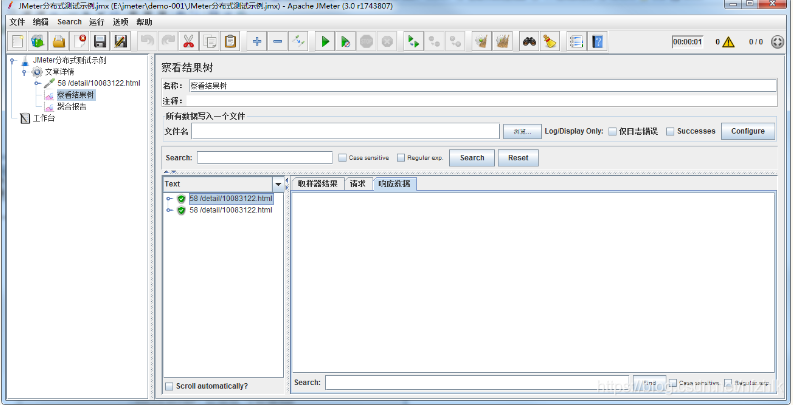Open the Search menu
This screenshot has height=405, width=793.
click(x=69, y=22)
